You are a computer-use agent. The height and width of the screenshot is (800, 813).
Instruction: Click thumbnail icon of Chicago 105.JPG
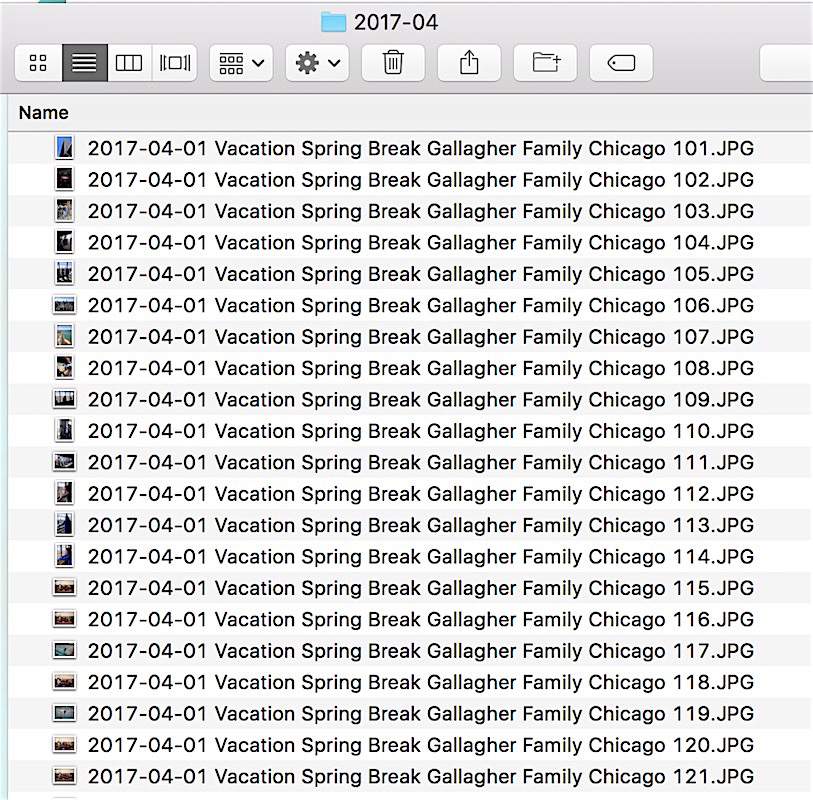64,273
